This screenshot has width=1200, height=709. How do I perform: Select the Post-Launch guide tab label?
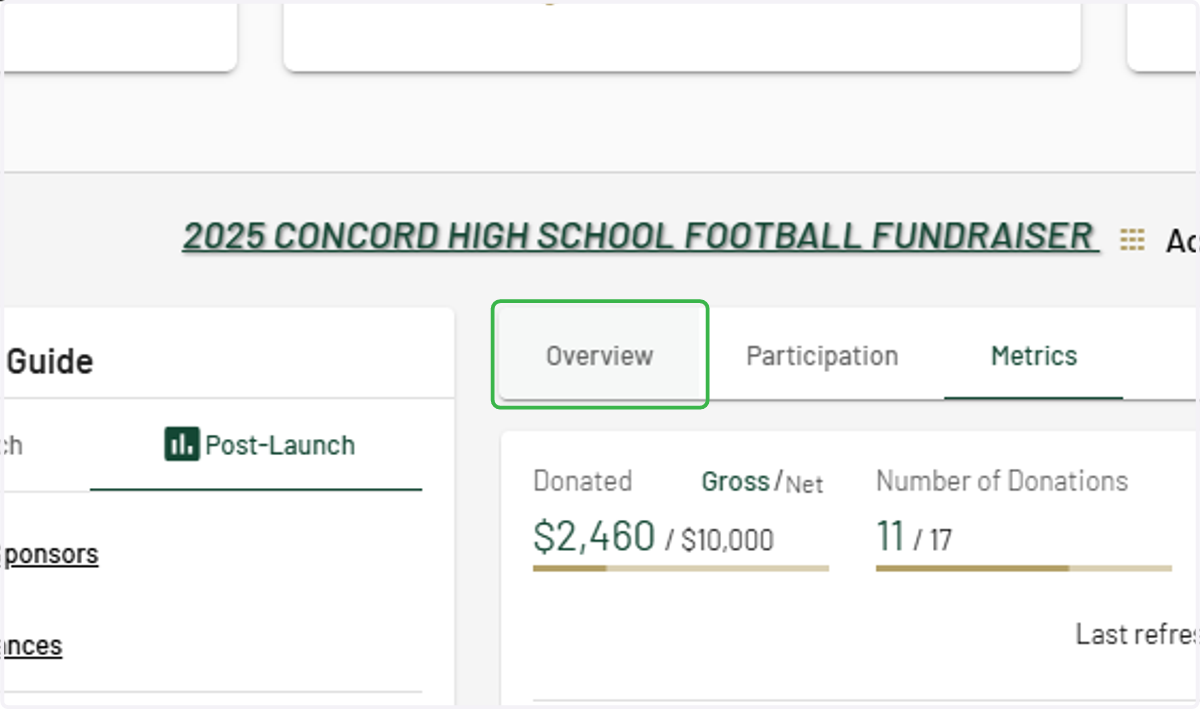[280, 445]
